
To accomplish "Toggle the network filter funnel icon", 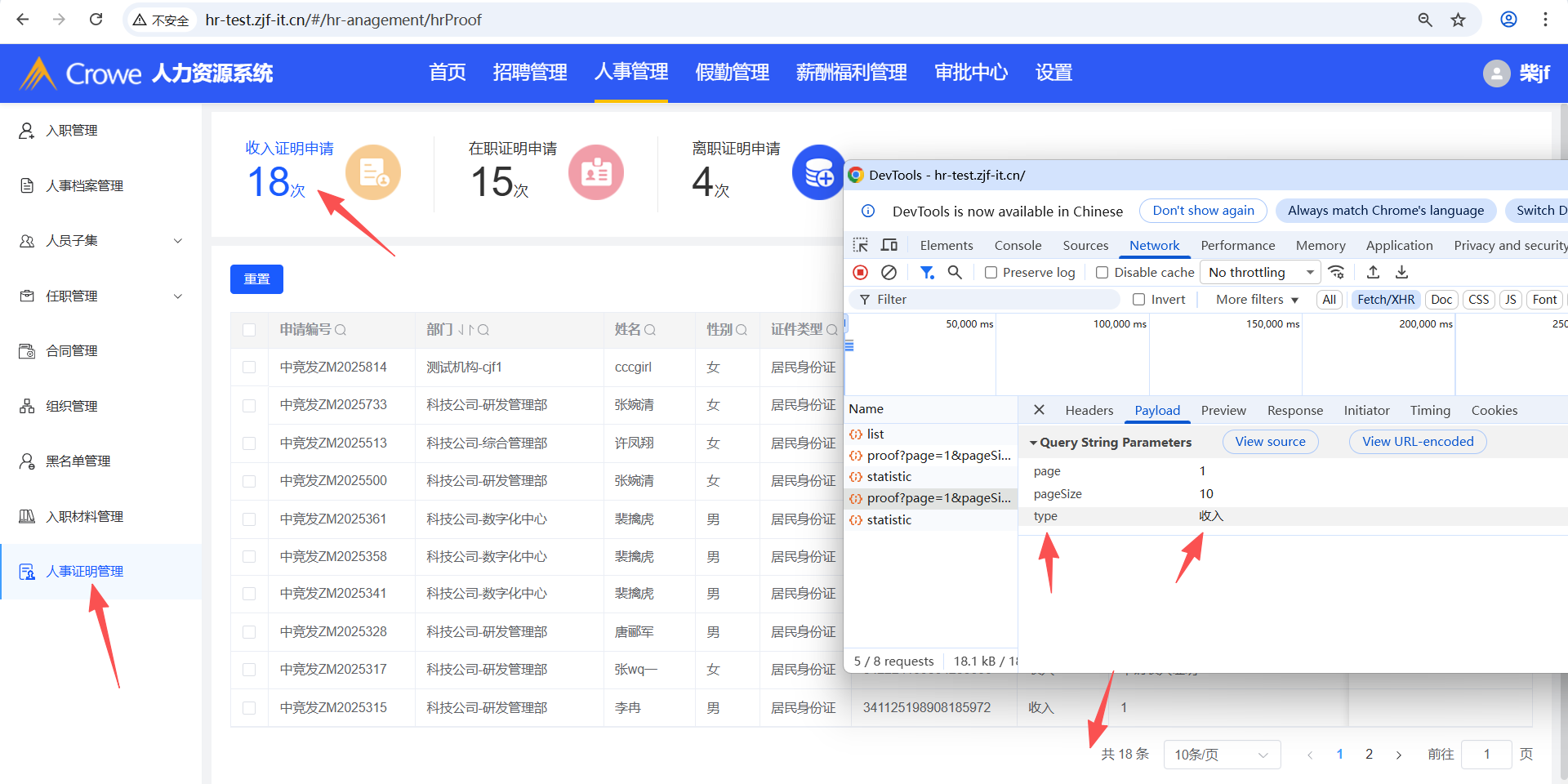I will [x=927, y=272].
